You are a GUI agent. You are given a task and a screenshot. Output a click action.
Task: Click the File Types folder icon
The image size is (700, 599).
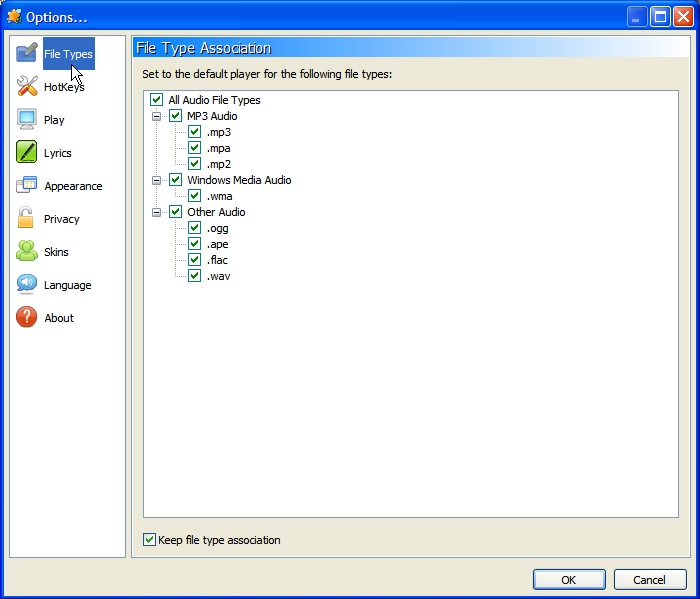tap(27, 53)
